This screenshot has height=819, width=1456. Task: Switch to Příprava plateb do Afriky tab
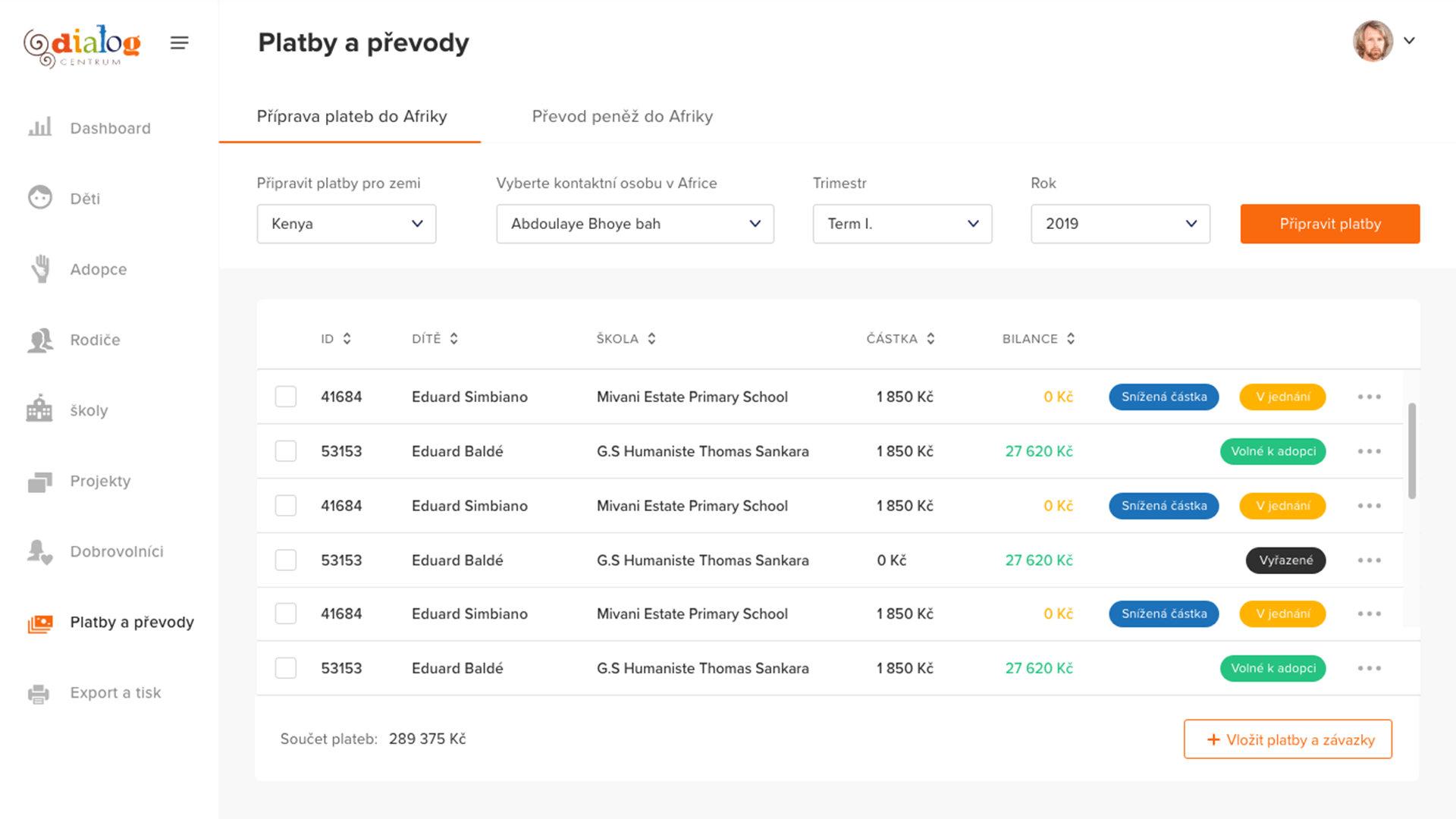pyautogui.click(x=351, y=117)
